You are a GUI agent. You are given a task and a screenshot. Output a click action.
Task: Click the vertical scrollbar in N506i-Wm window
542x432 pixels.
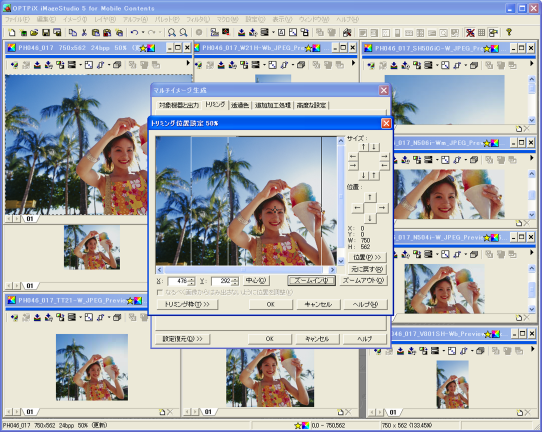click(532, 194)
